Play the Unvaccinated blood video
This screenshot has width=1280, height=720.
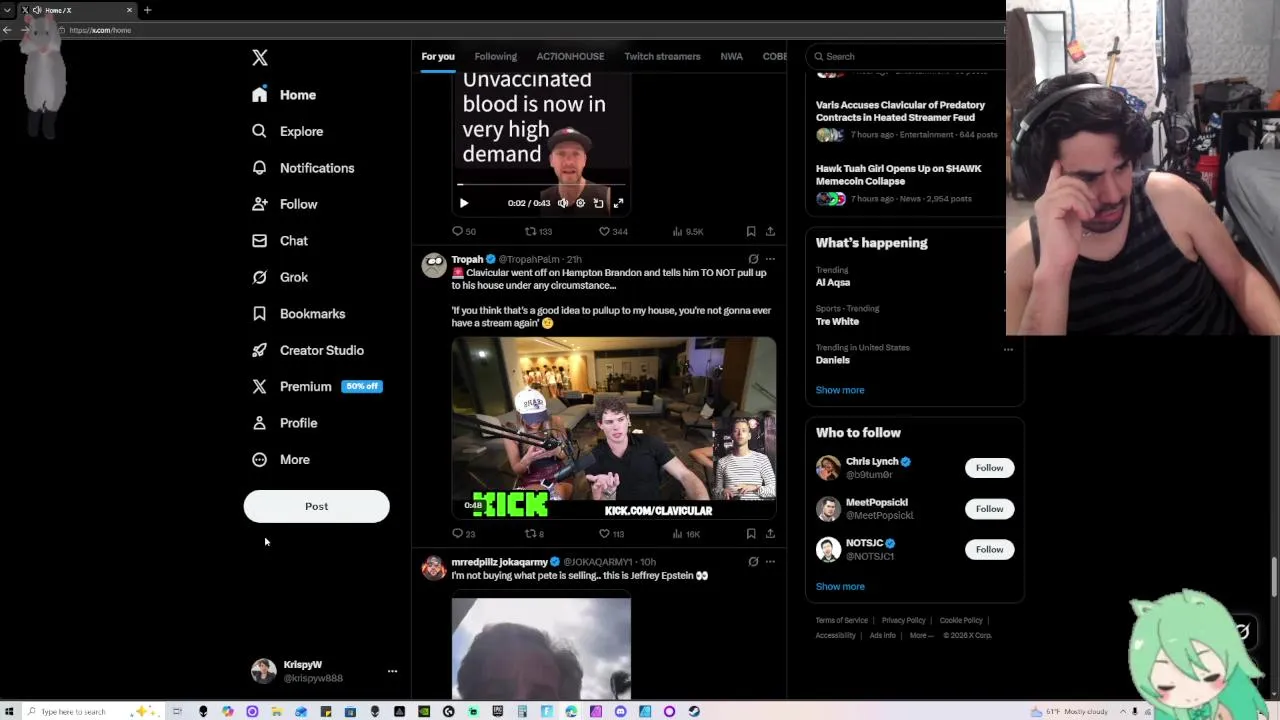(x=464, y=203)
